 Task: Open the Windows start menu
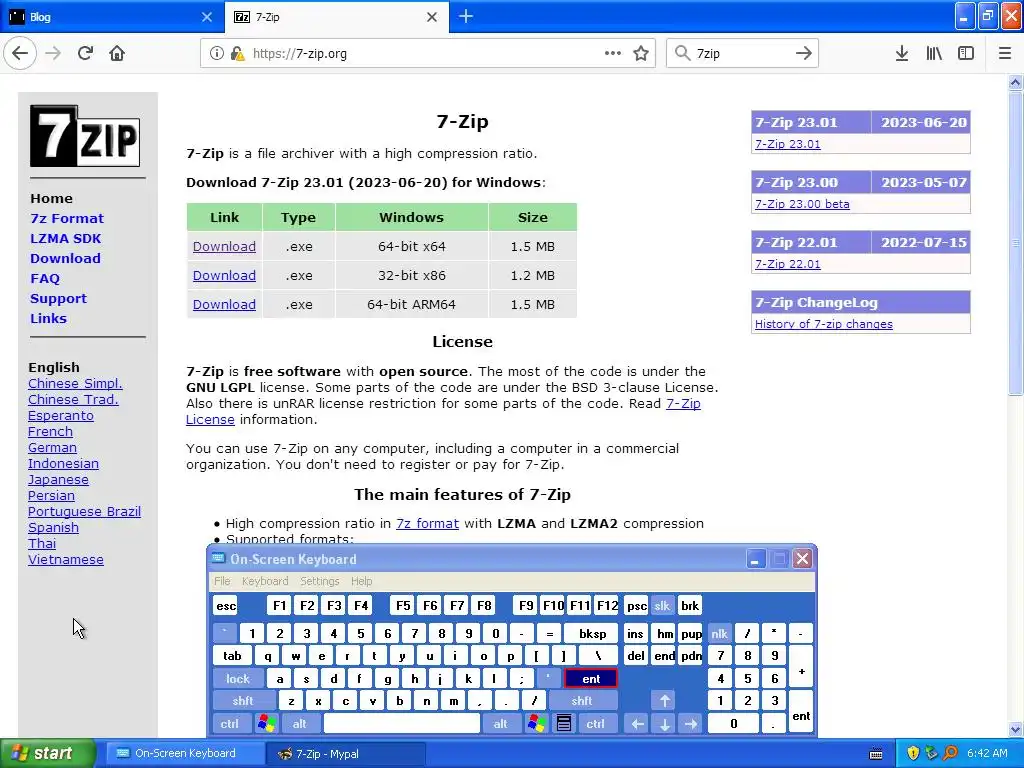[48, 753]
